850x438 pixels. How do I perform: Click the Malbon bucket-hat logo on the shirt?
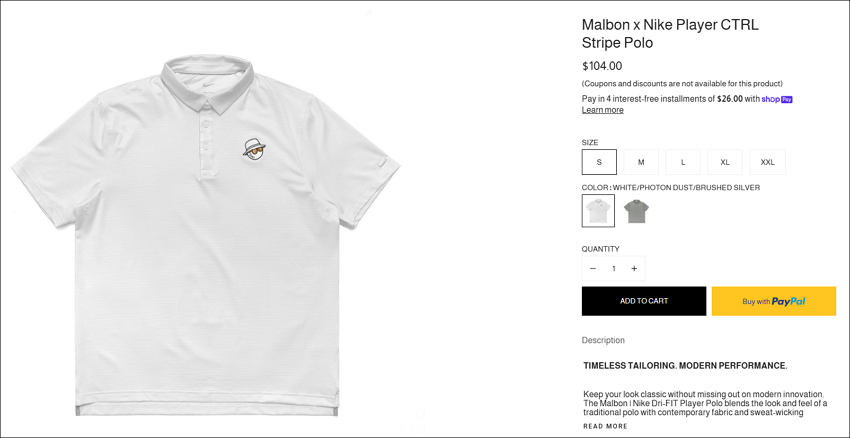tap(255, 149)
